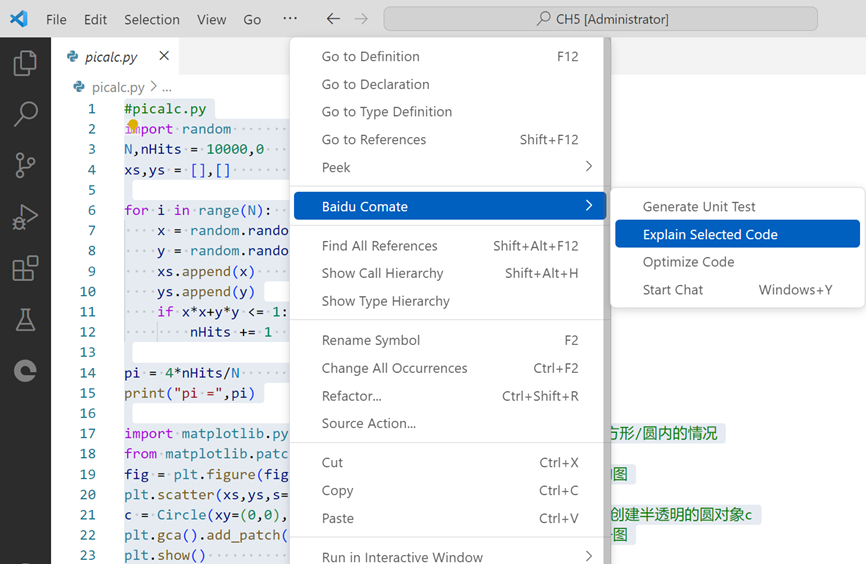This screenshot has width=866, height=564.
Task: Click picalc.py in the breadcrumb
Action: [118, 87]
